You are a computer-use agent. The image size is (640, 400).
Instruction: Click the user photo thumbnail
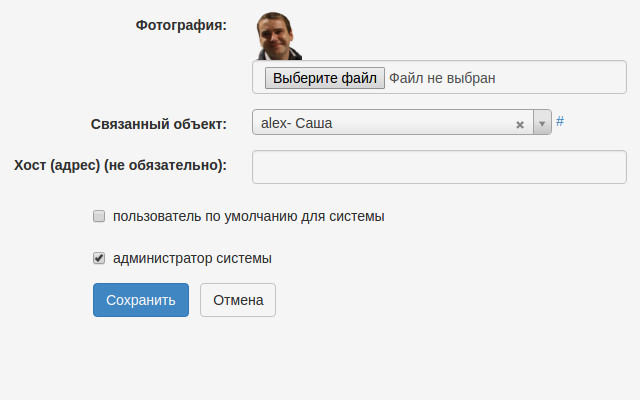[278, 35]
